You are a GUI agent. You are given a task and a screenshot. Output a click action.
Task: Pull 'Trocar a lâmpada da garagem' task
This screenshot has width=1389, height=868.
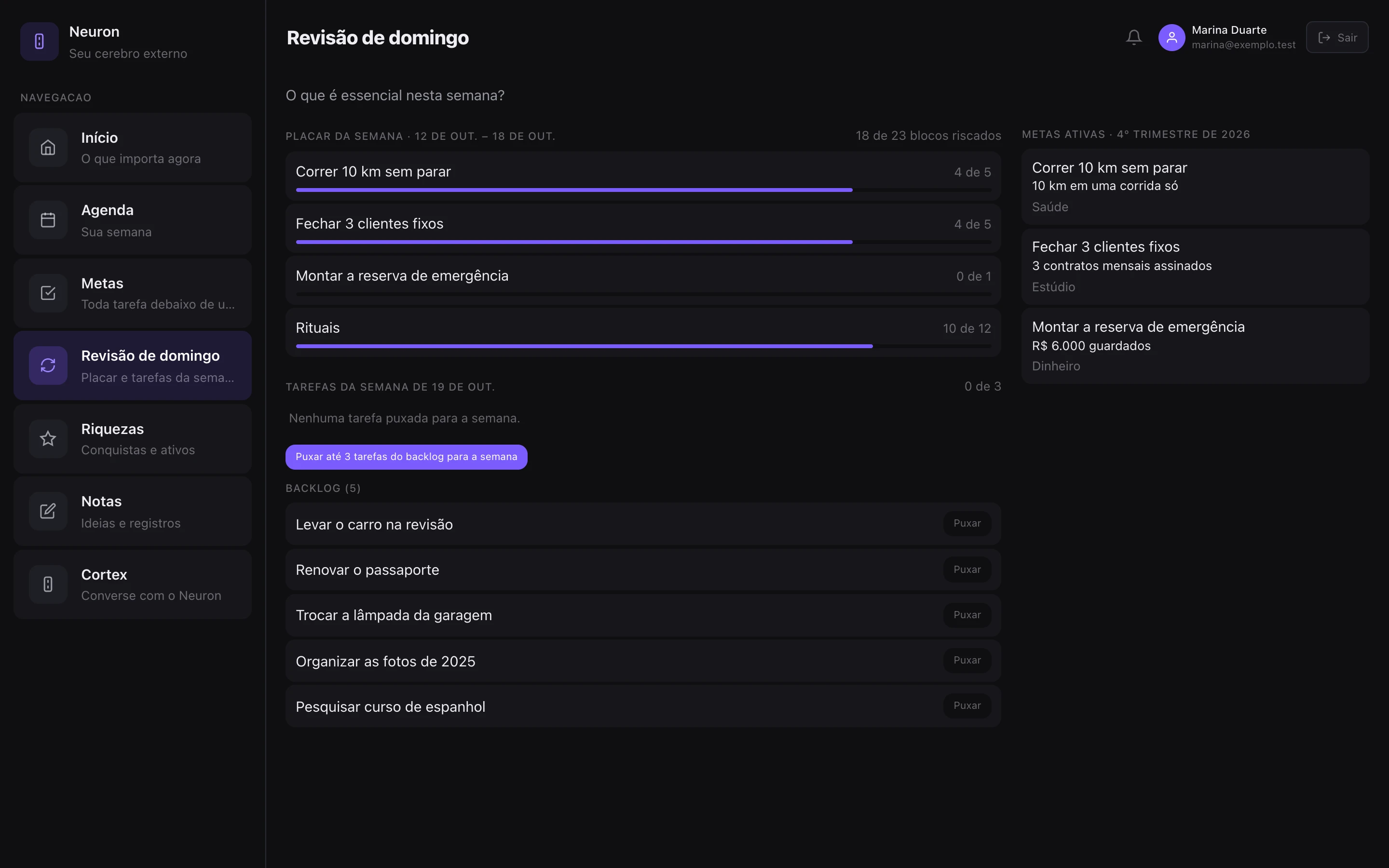coord(967,615)
